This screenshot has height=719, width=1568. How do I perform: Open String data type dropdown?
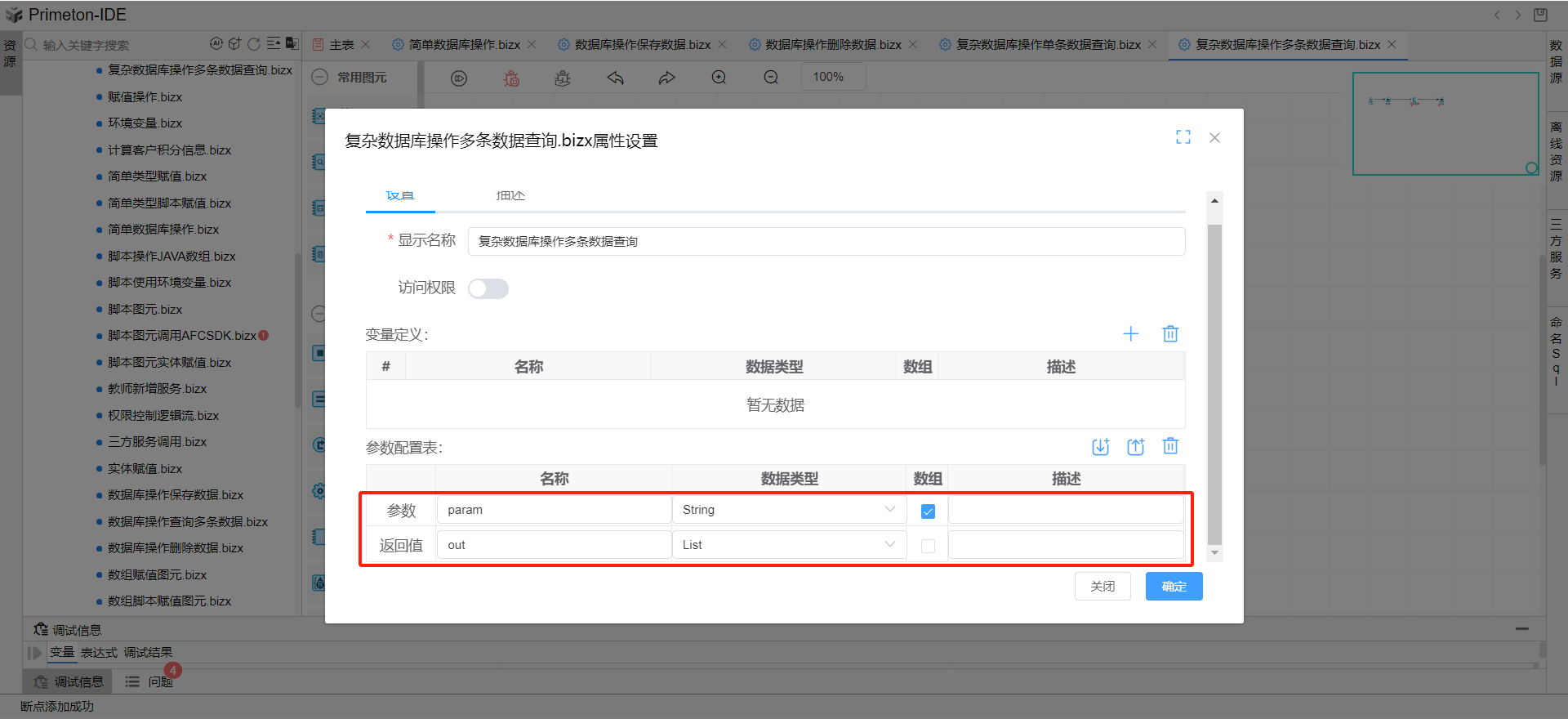tap(788, 510)
